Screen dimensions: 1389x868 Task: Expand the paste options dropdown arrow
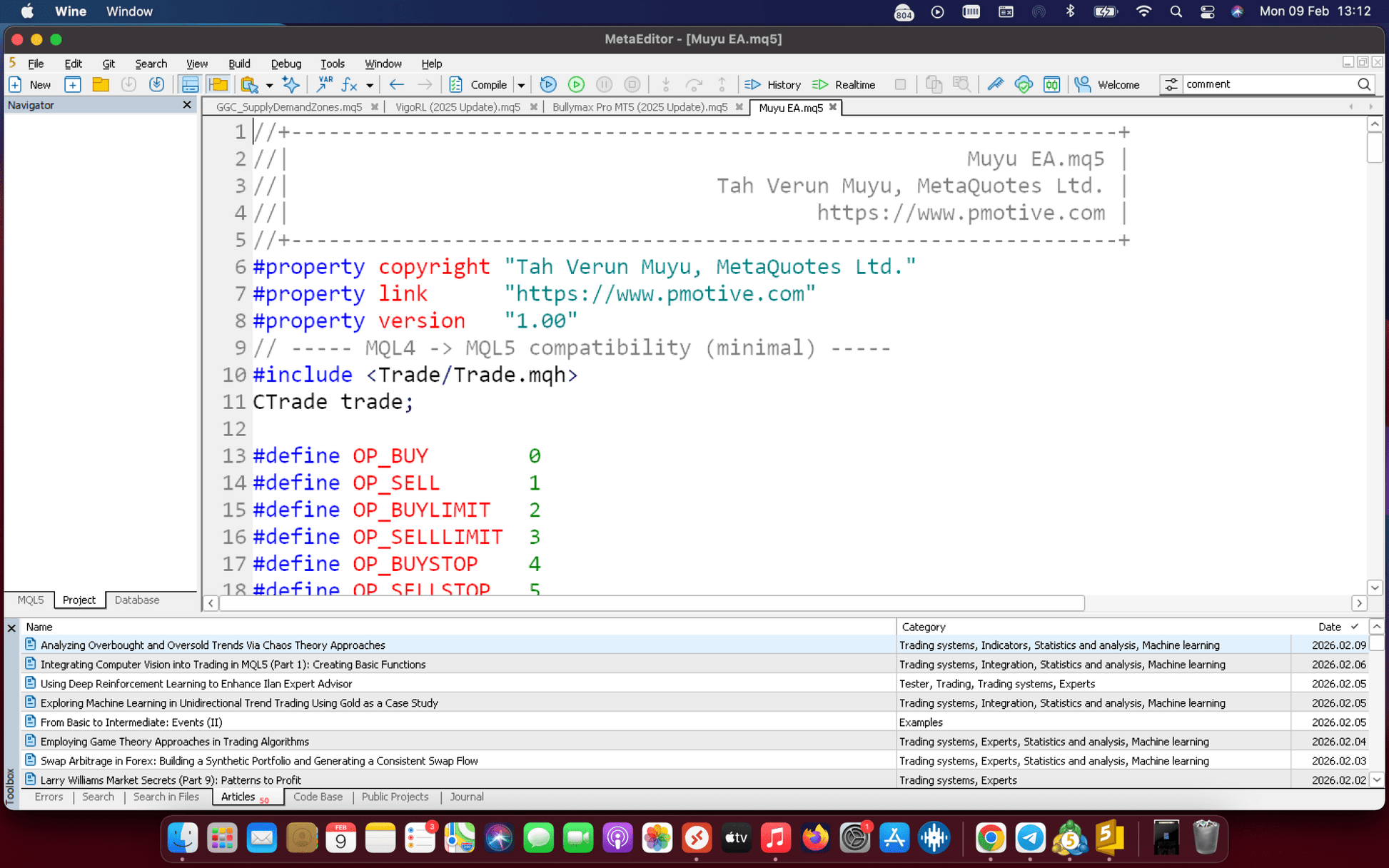[x=270, y=84]
